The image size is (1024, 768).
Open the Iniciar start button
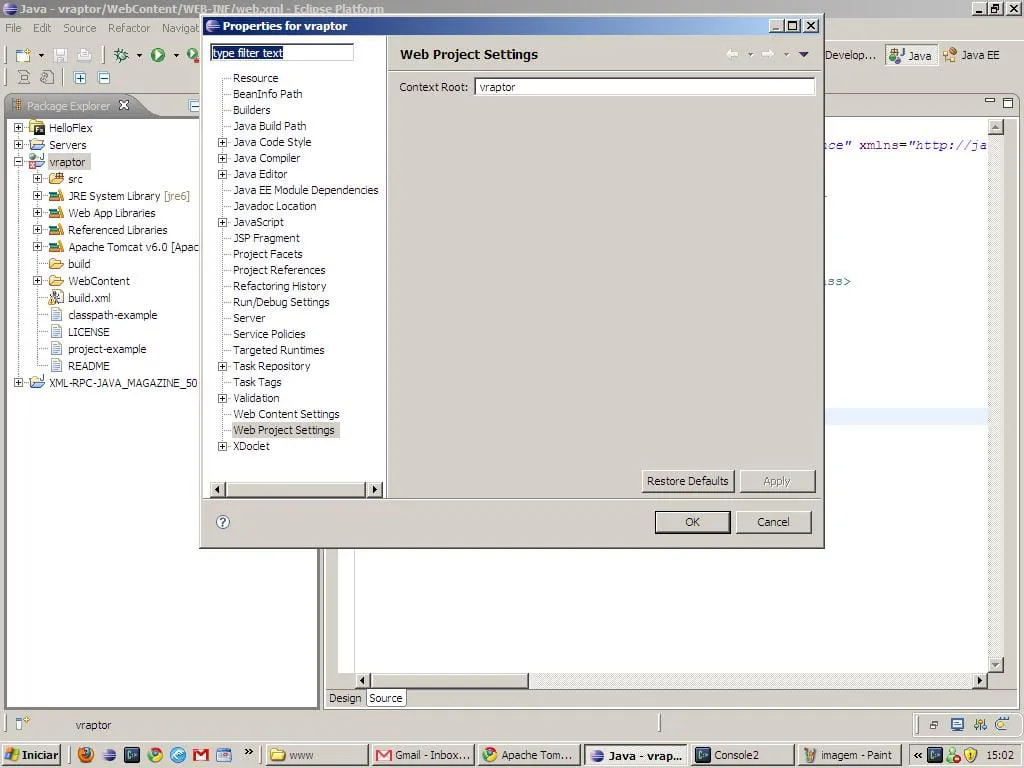pyautogui.click(x=32, y=755)
